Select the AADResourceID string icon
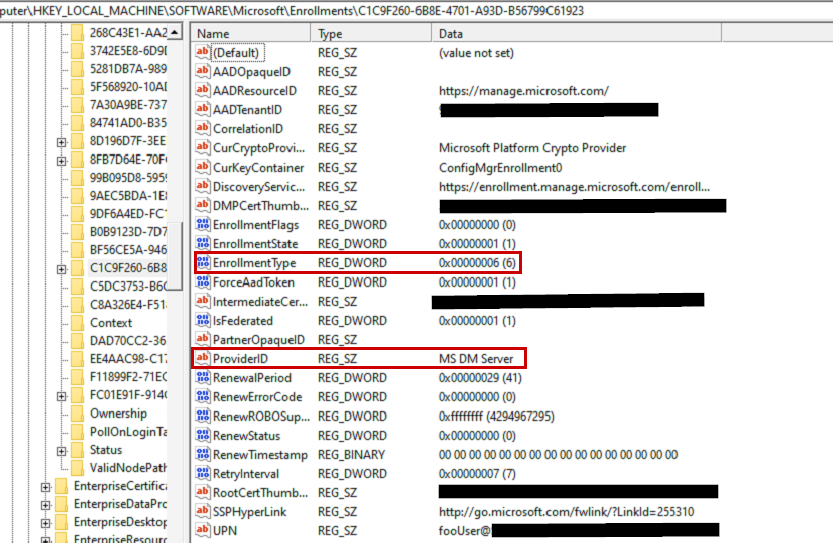 tap(201, 91)
